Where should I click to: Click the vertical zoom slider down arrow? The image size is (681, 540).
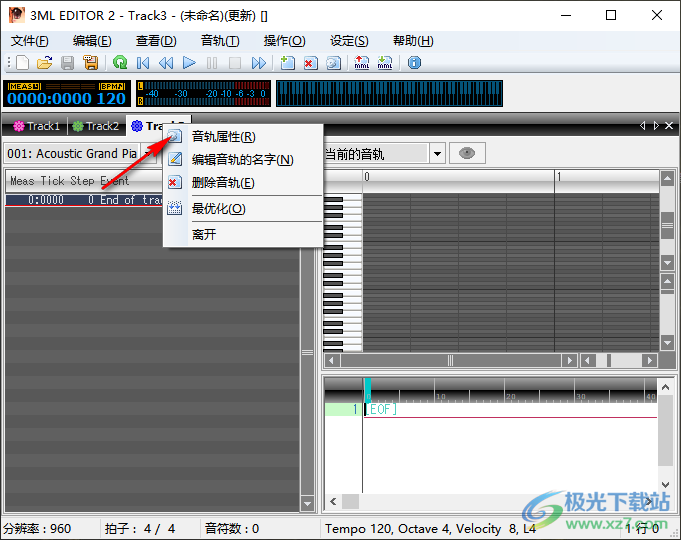[667, 342]
